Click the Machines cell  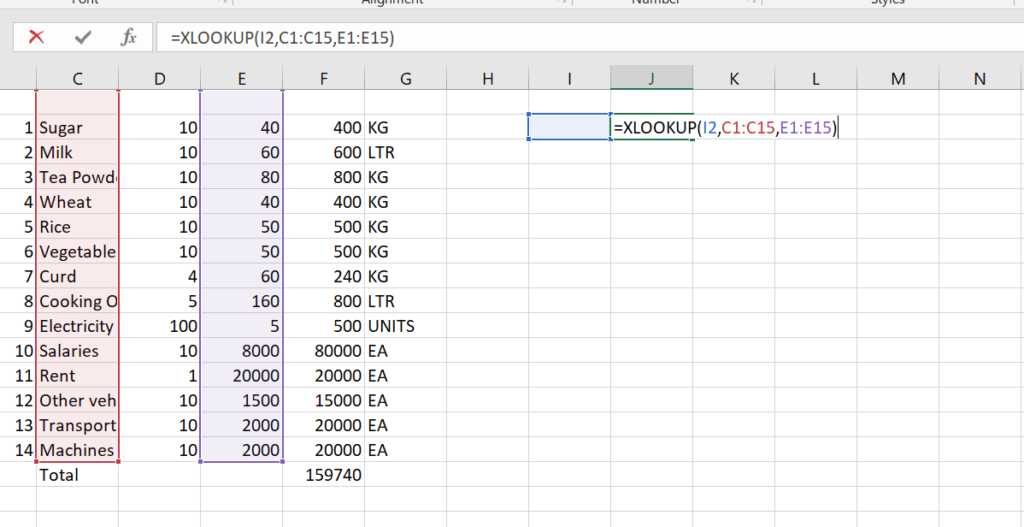tap(78, 450)
